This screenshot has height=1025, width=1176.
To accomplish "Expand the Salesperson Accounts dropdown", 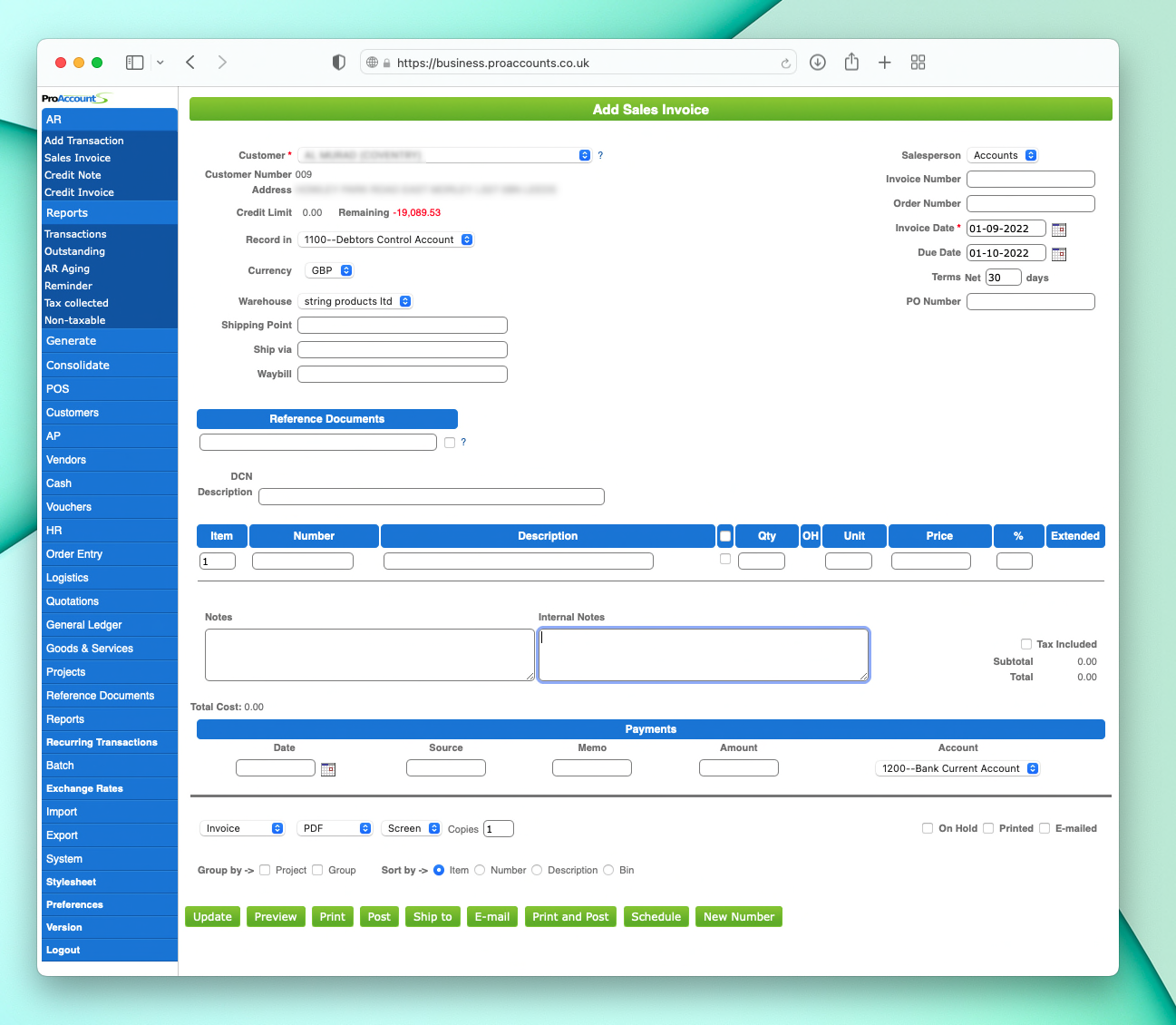I will 1003,155.
